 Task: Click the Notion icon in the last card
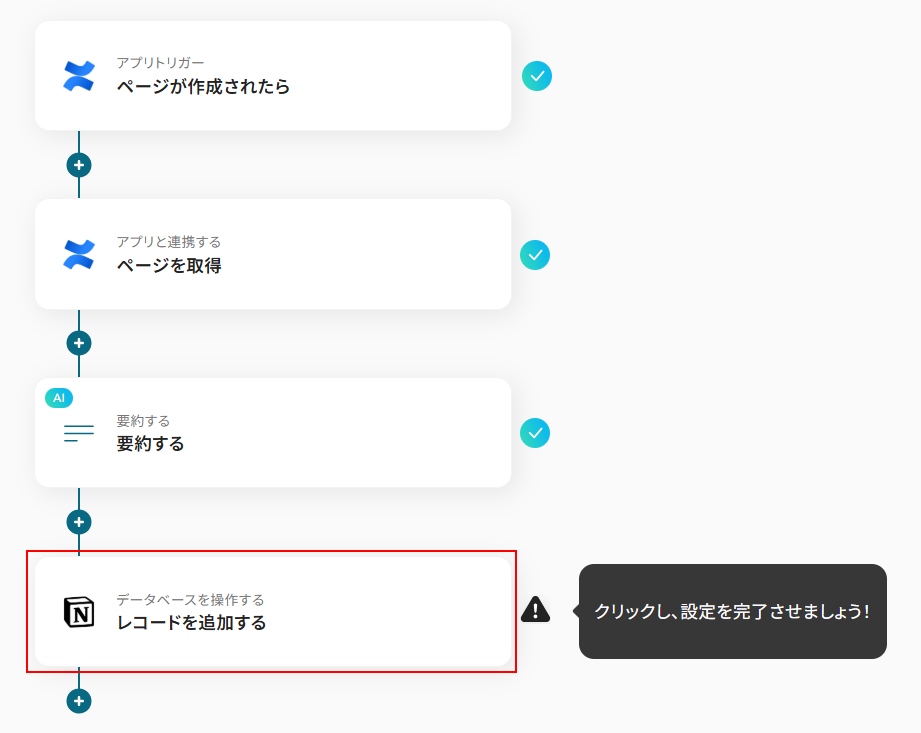(79, 612)
